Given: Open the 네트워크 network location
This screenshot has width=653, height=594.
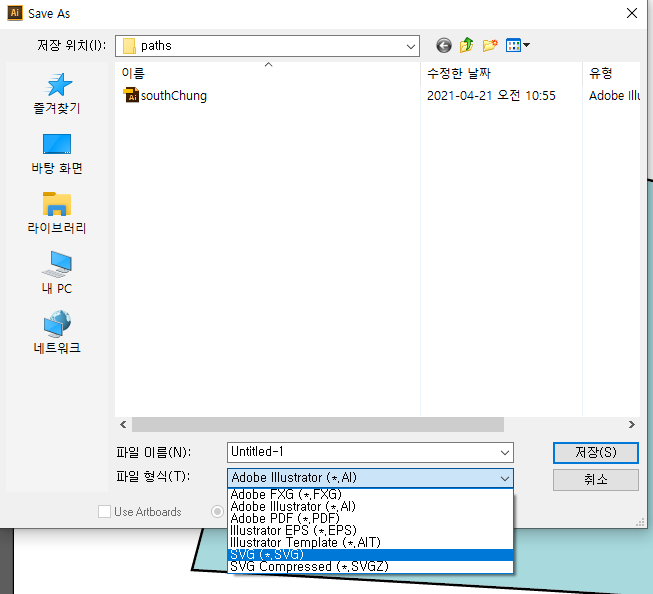Looking at the screenshot, I should pos(57,332).
